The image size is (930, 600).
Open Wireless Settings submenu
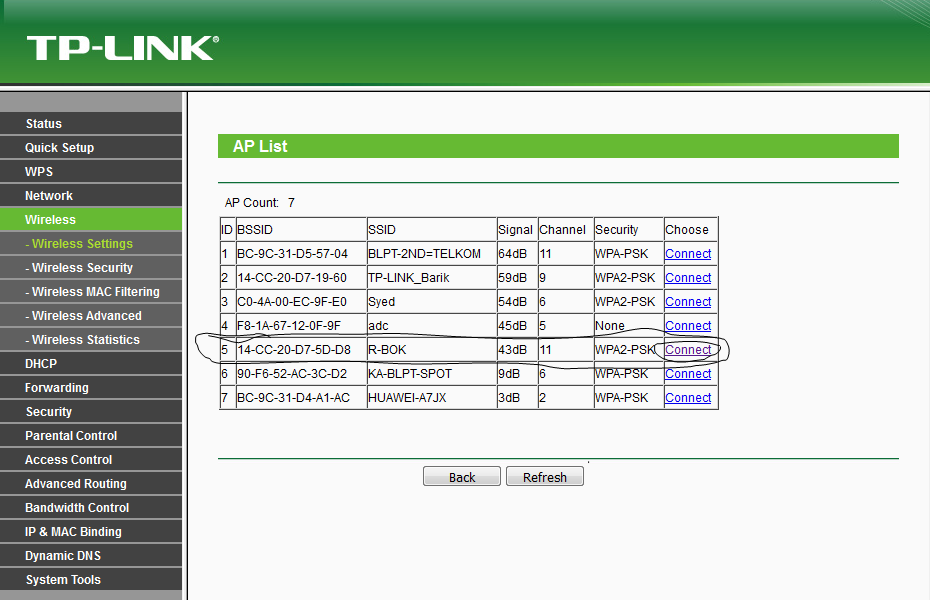point(91,244)
